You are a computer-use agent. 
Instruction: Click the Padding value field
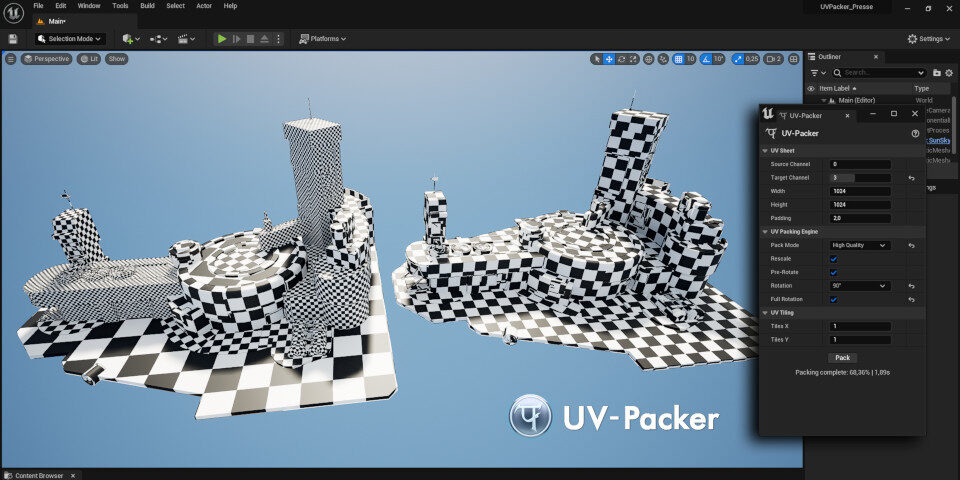860,219
